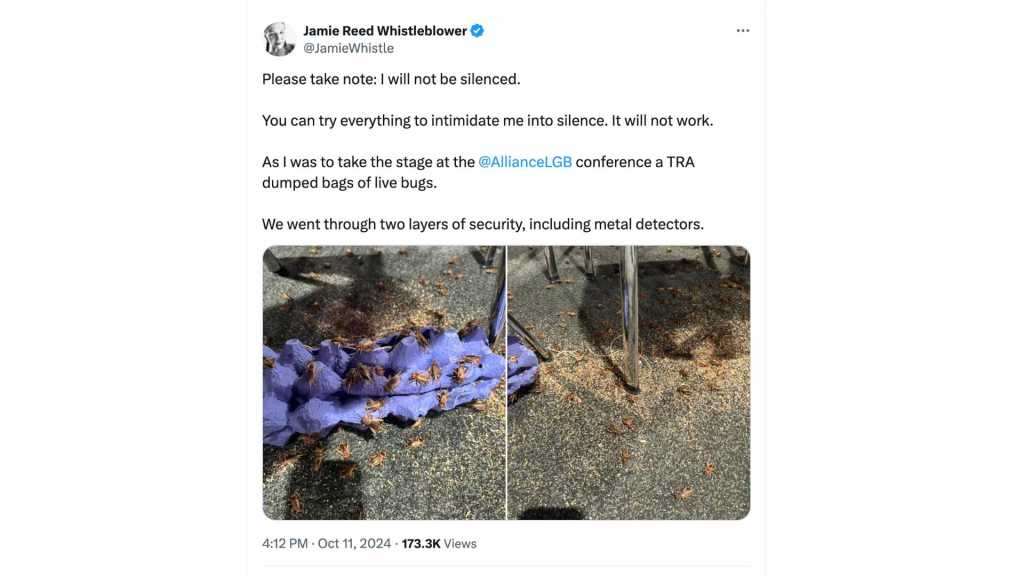Screen dimensions: 1024x576
Task: Open the @AllianceLGB mention link
Action: (x=525, y=162)
